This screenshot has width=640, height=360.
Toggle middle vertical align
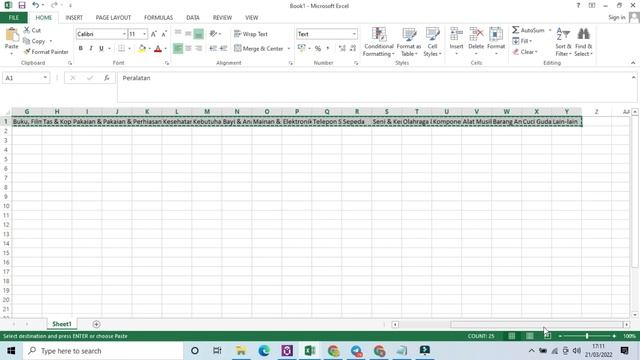[x=188, y=34]
